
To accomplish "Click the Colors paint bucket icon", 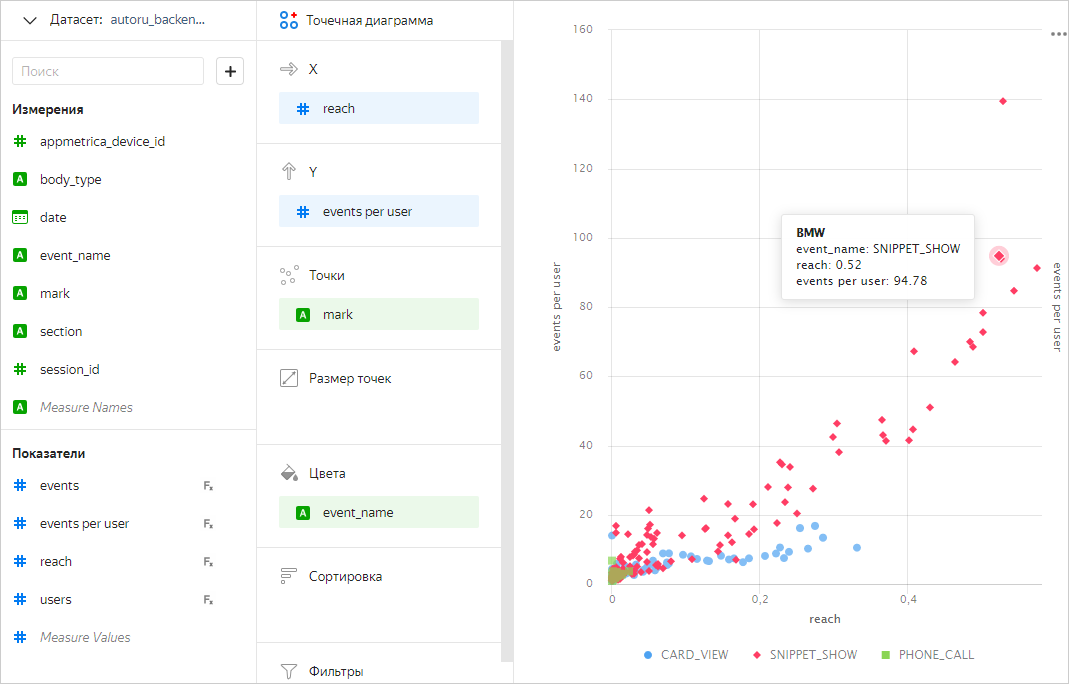I will 289,473.
